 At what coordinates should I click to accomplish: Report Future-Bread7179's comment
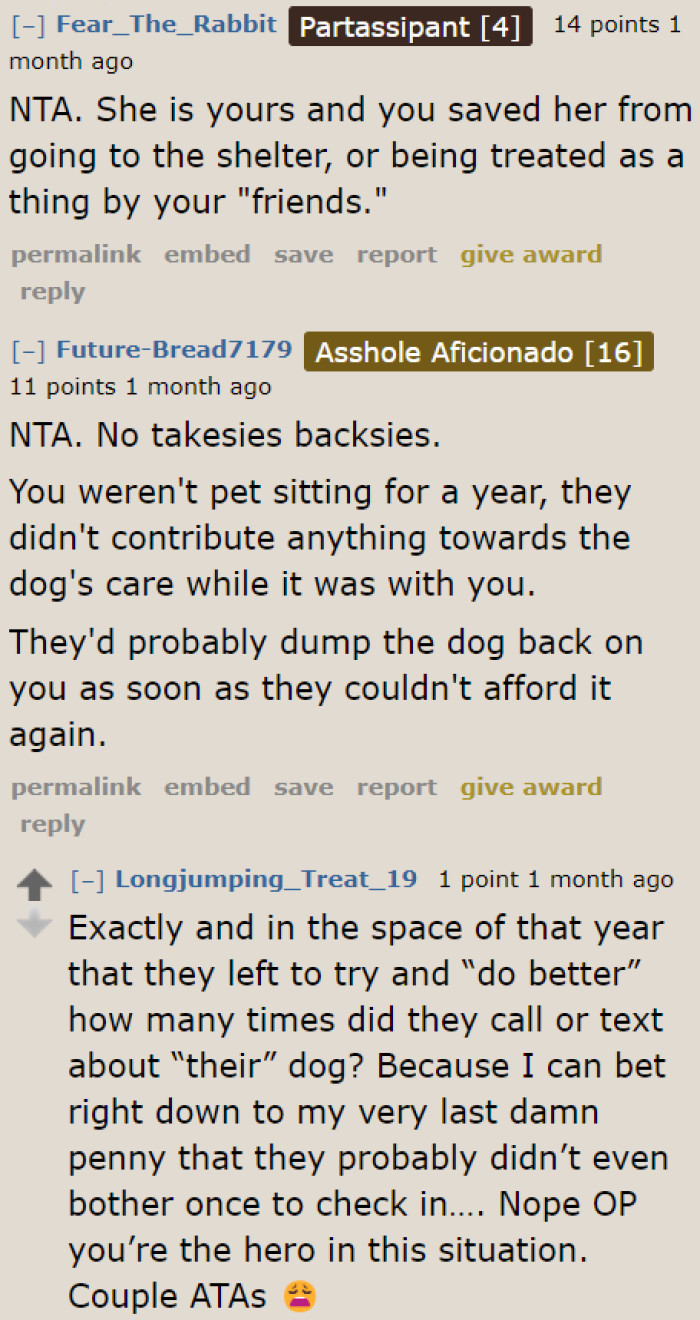396,787
